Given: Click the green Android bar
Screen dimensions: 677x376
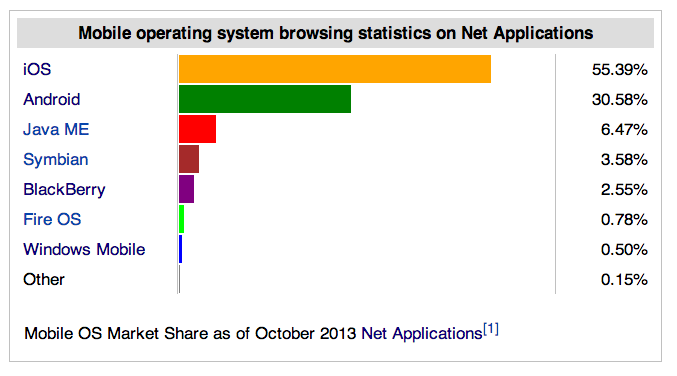Looking at the screenshot, I should pos(265,99).
